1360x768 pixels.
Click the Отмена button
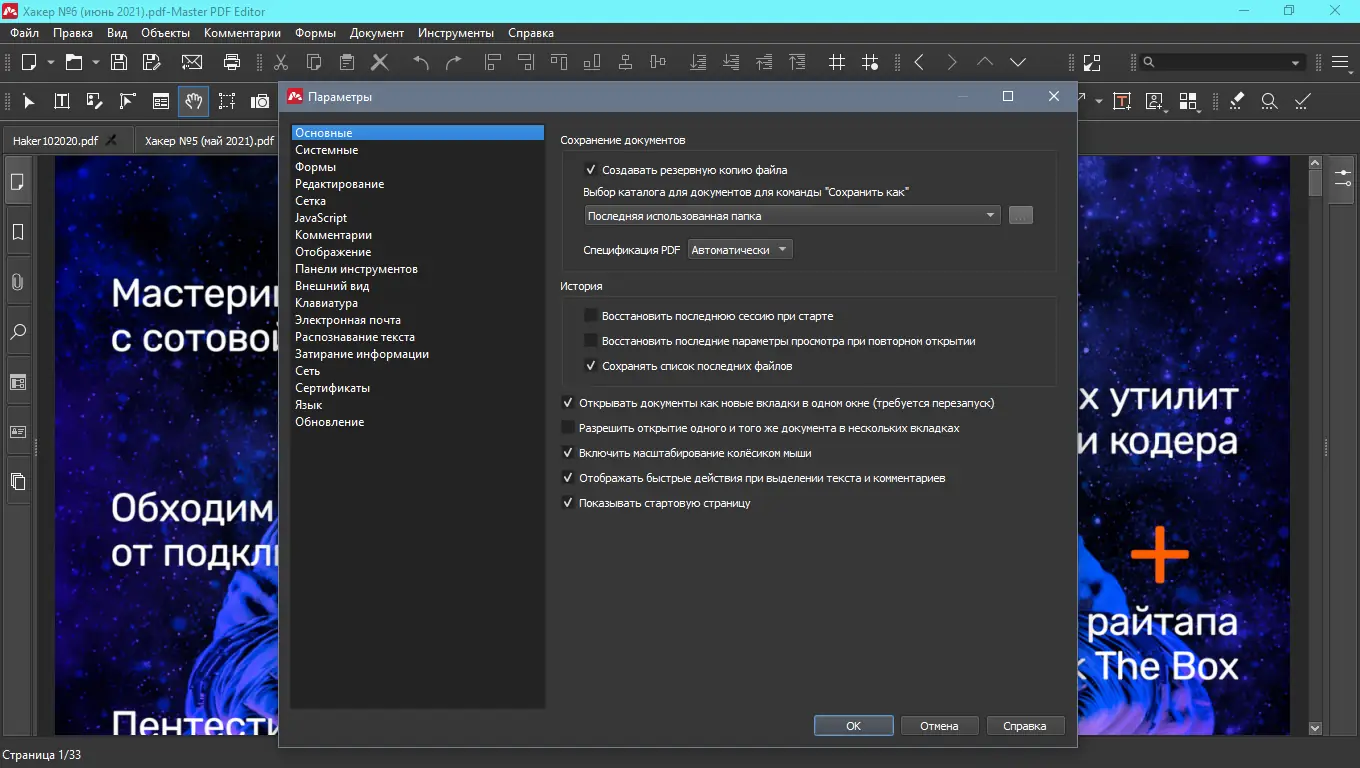pos(939,726)
